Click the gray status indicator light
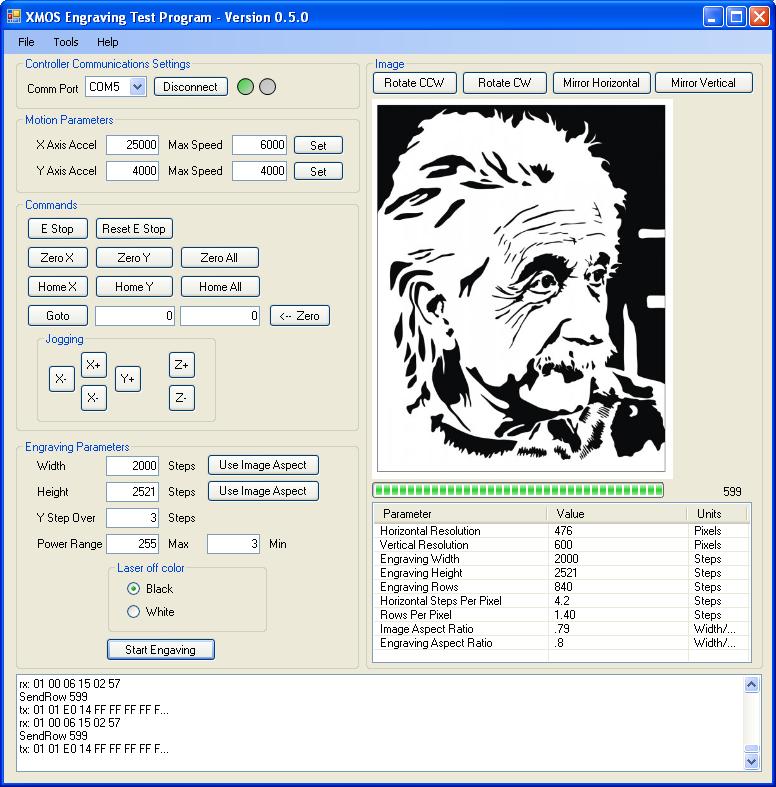The image size is (776, 787). pos(268,87)
